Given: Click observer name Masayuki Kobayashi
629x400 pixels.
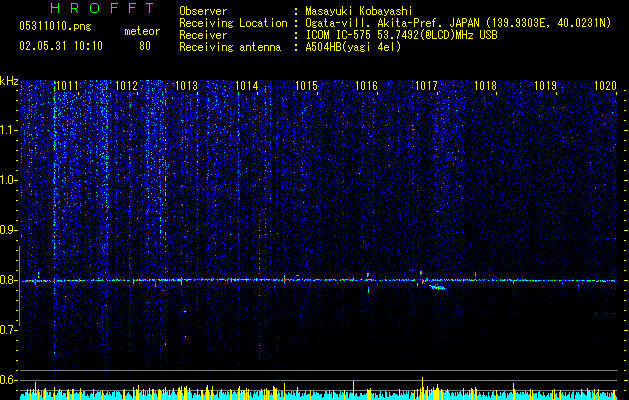Looking at the screenshot, I should [x=359, y=11].
